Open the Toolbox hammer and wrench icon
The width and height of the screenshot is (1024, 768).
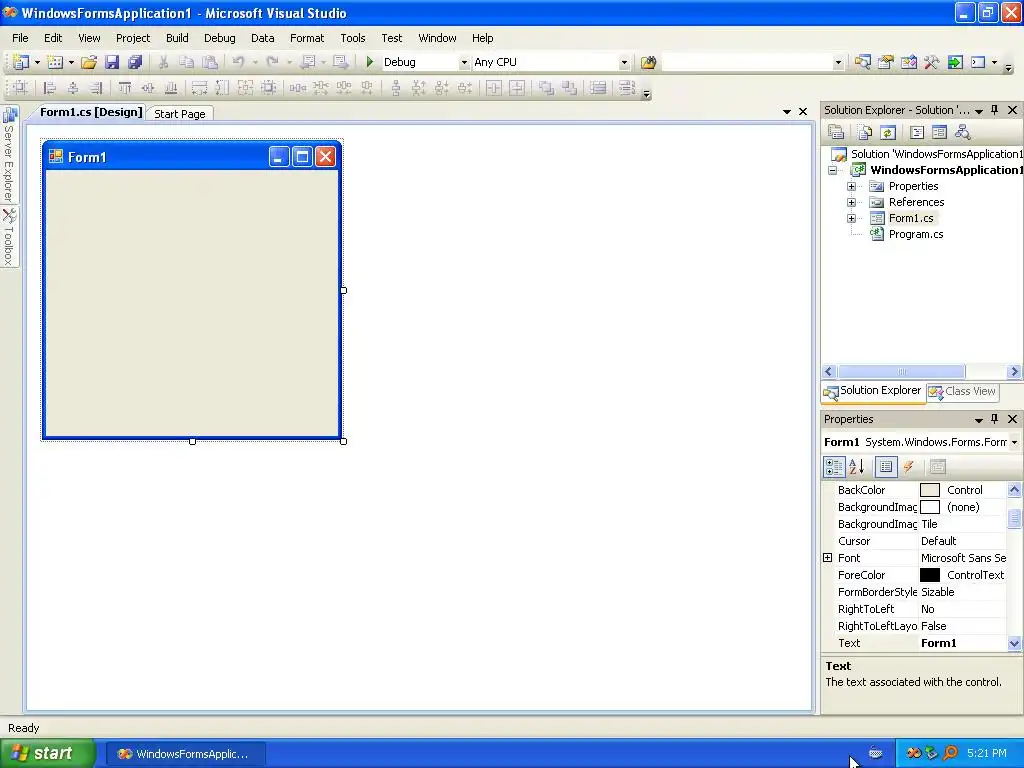(x=931, y=62)
